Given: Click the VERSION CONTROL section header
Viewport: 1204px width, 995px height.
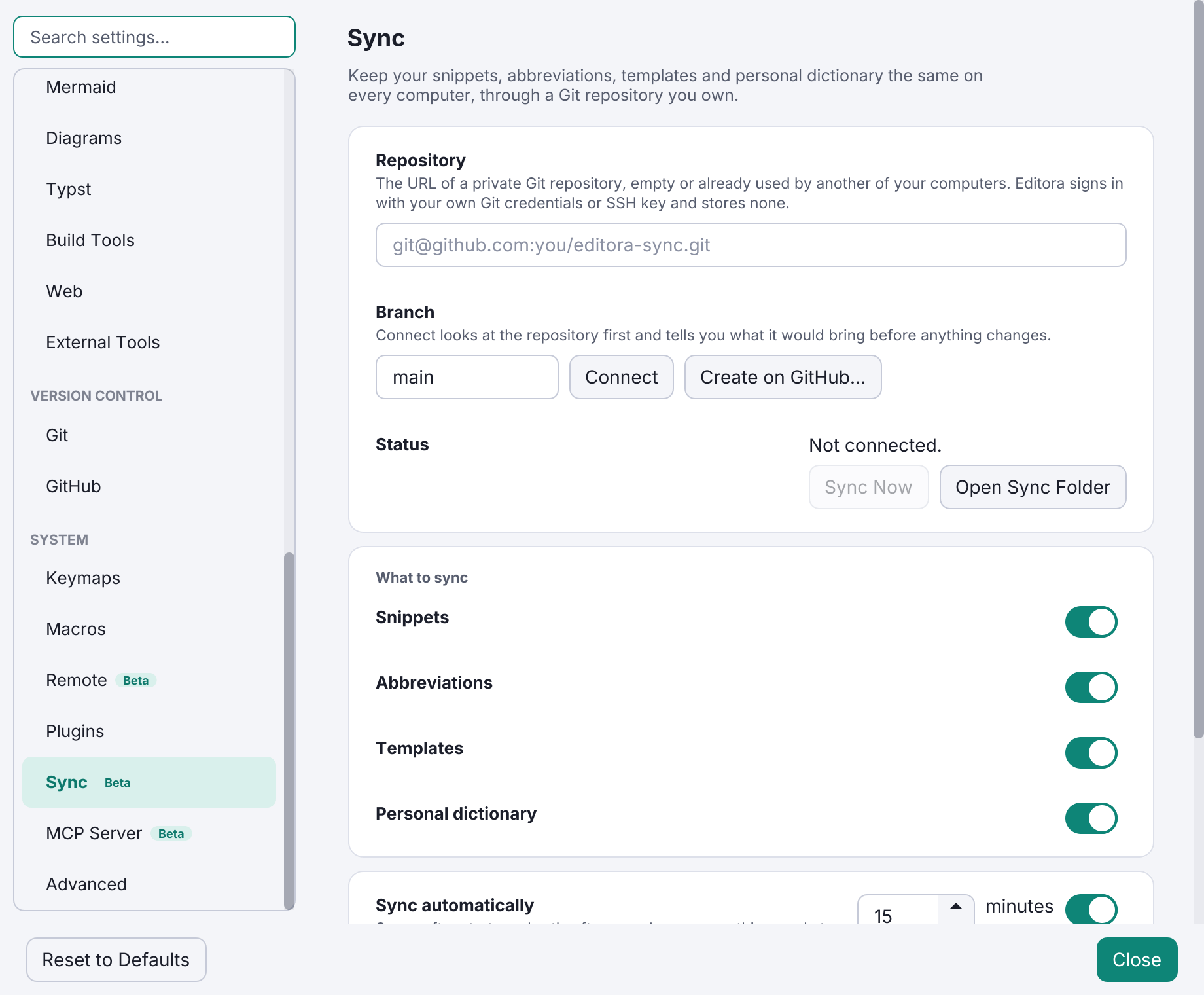Looking at the screenshot, I should (96, 396).
